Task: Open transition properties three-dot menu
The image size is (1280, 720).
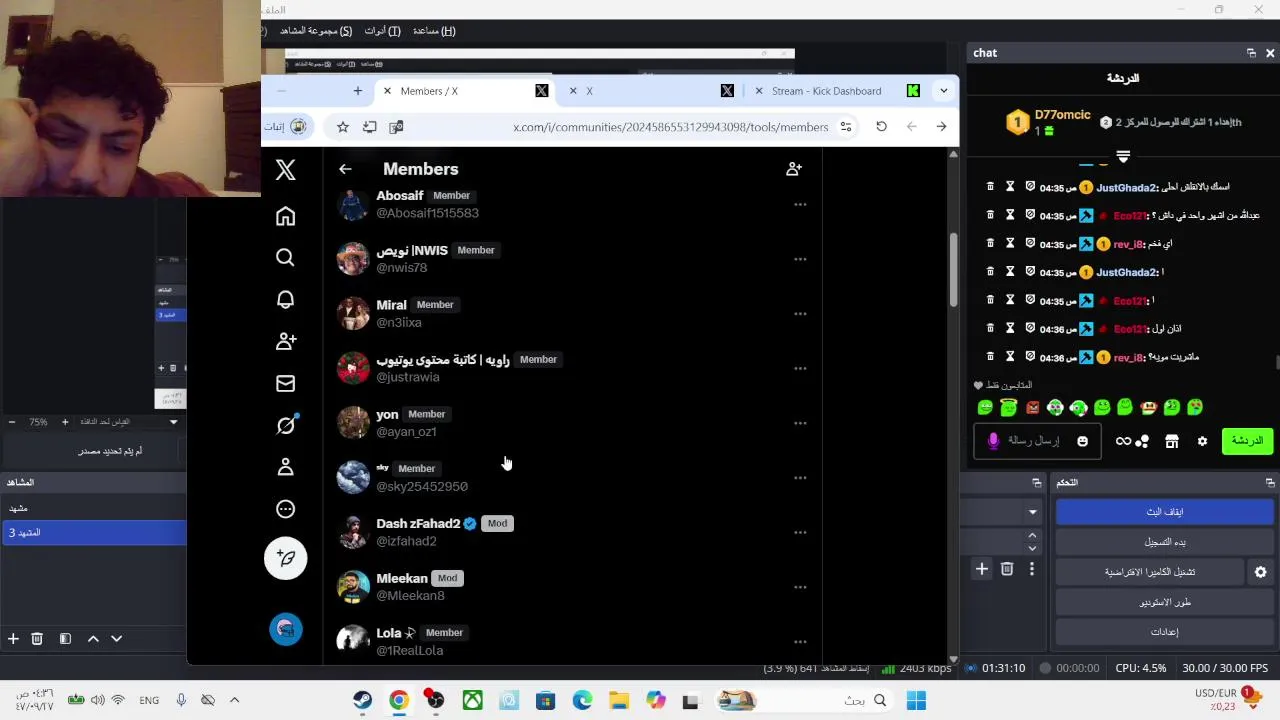Action: [x=1032, y=569]
